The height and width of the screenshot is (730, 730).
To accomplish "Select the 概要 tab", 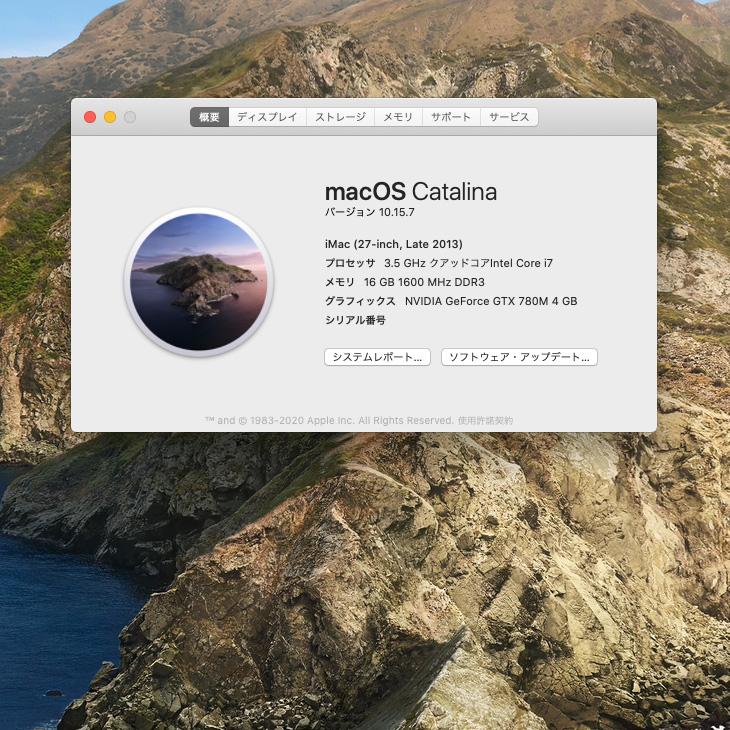I will pos(209,117).
